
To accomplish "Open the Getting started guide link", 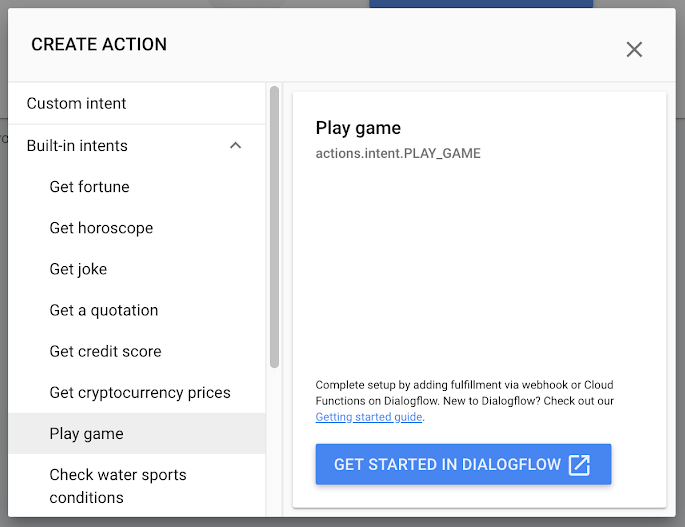I will pyautogui.click(x=369, y=417).
